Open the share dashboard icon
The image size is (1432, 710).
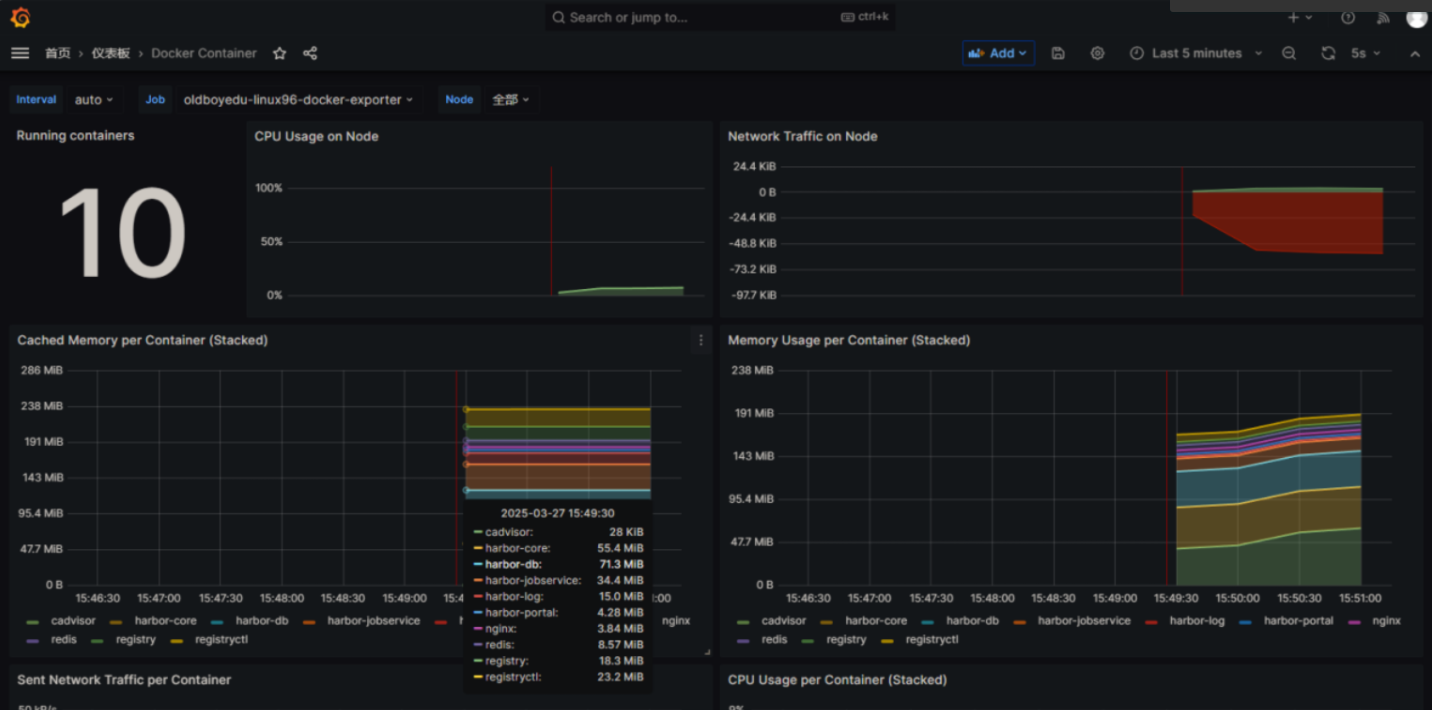click(310, 53)
